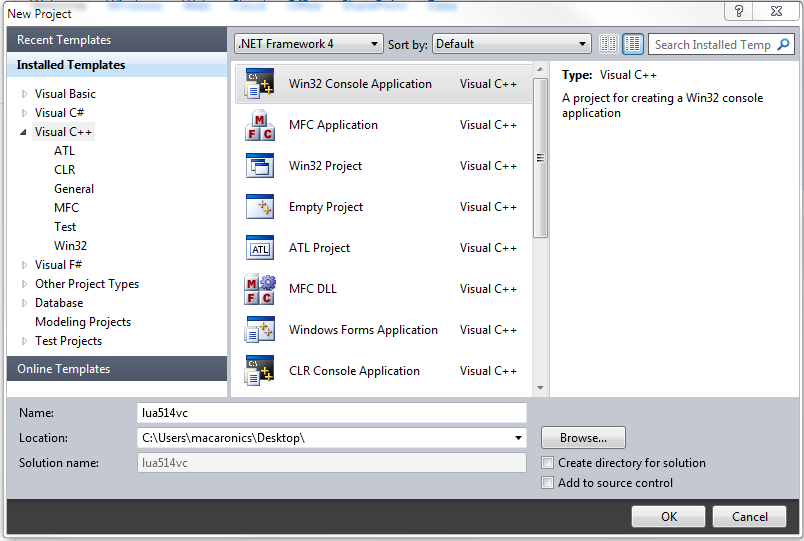
Task: Enable Create directory for solution
Action: [548, 463]
